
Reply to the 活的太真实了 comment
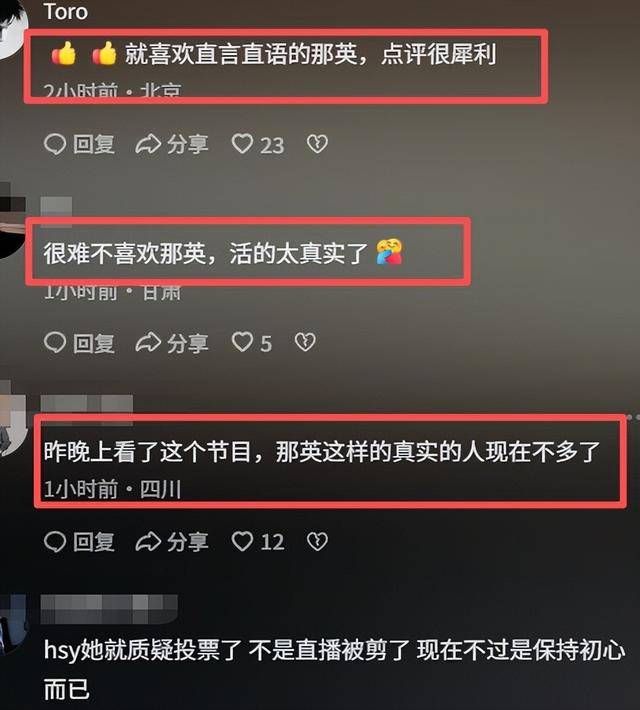(x=79, y=343)
